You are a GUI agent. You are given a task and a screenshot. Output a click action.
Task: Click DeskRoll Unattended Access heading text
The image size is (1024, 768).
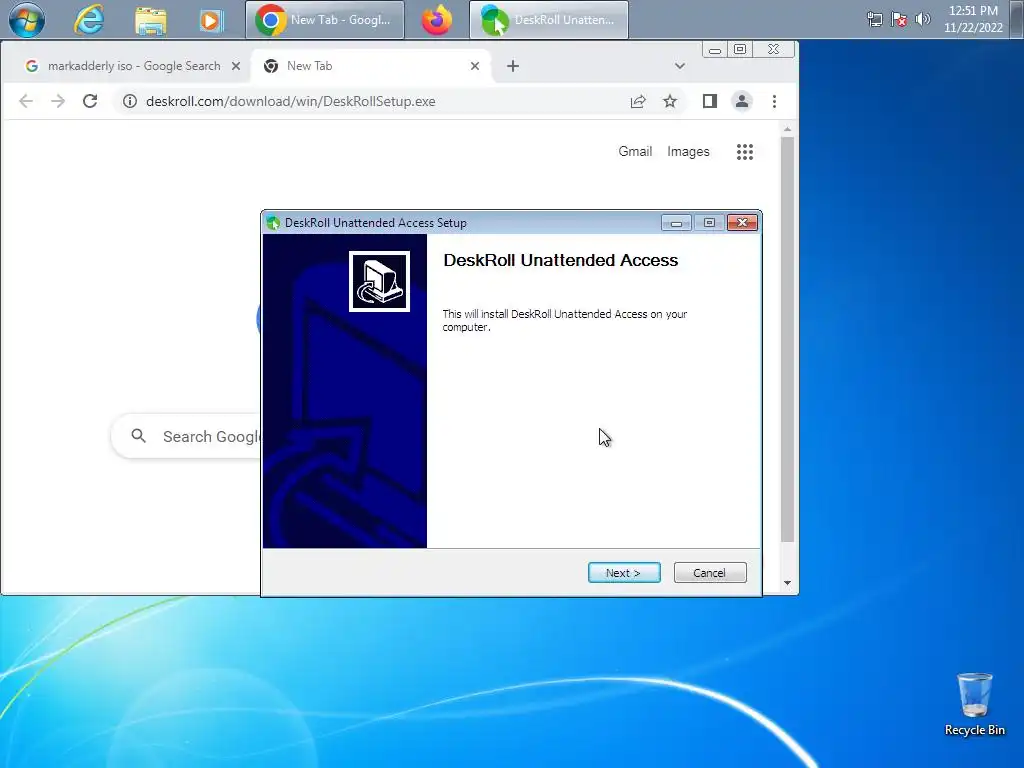click(x=560, y=260)
